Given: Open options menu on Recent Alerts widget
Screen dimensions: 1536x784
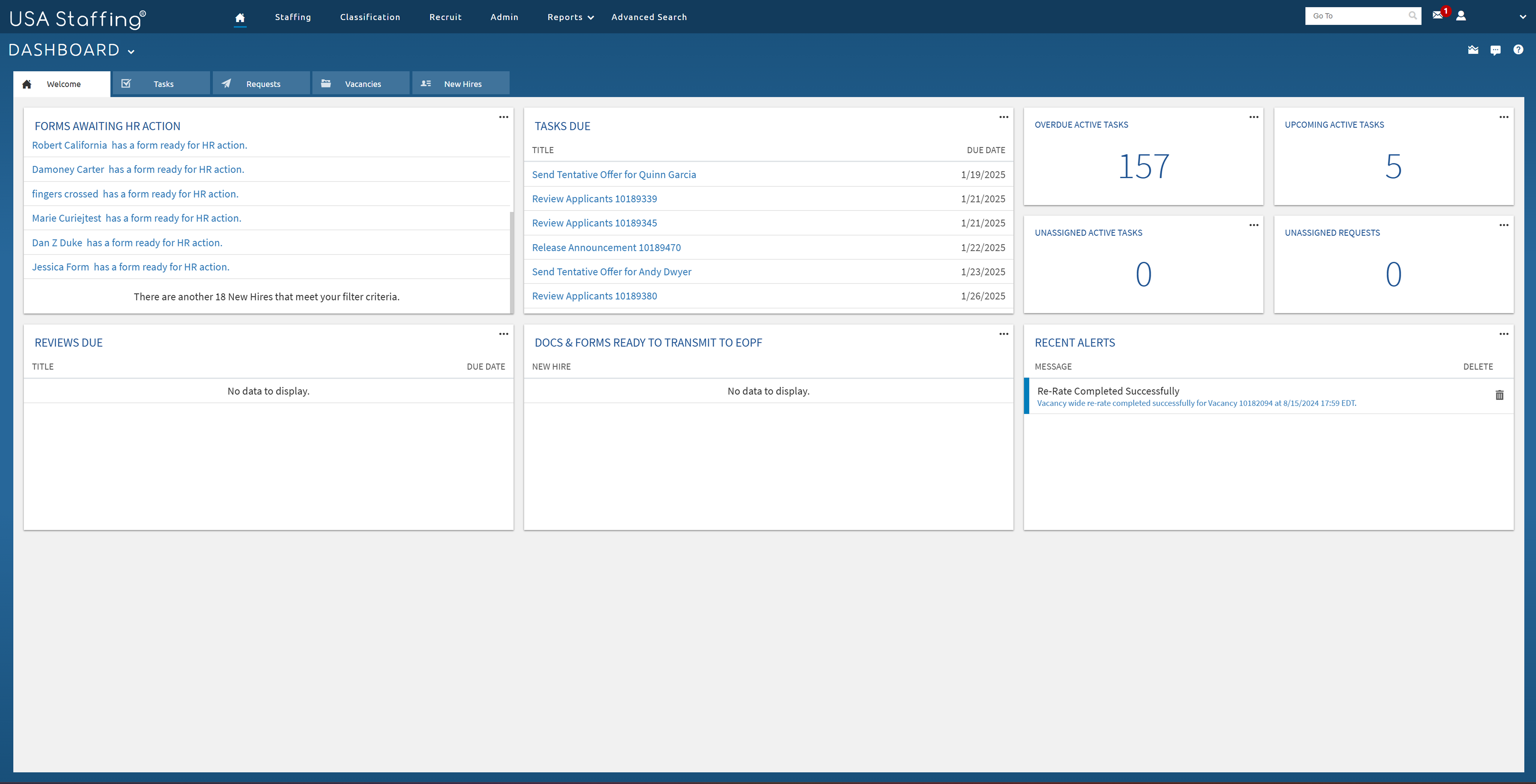Looking at the screenshot, I should [1503, 334].
